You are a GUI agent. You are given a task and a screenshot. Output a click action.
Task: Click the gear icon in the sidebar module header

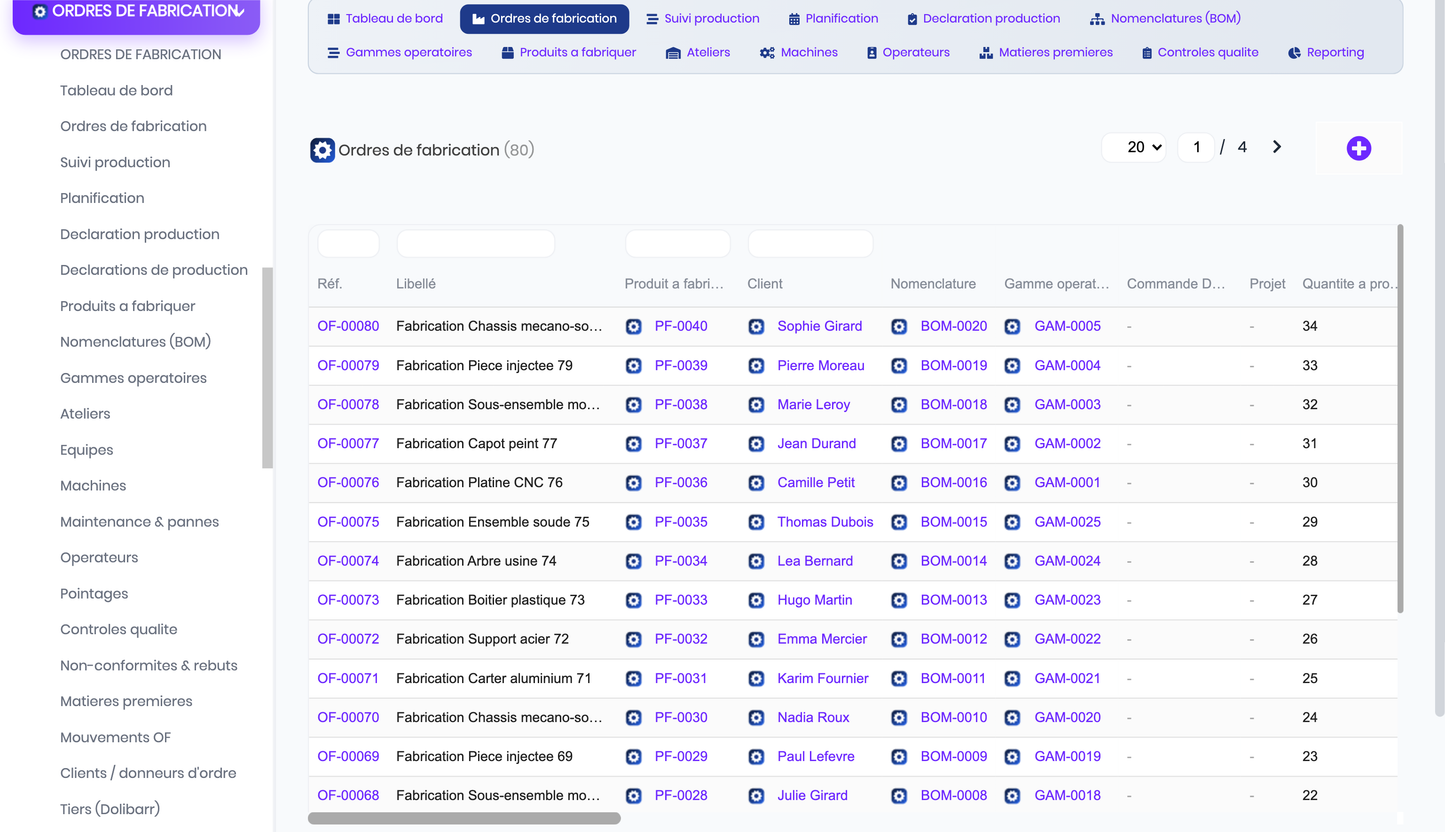click(x=40, y=12)
